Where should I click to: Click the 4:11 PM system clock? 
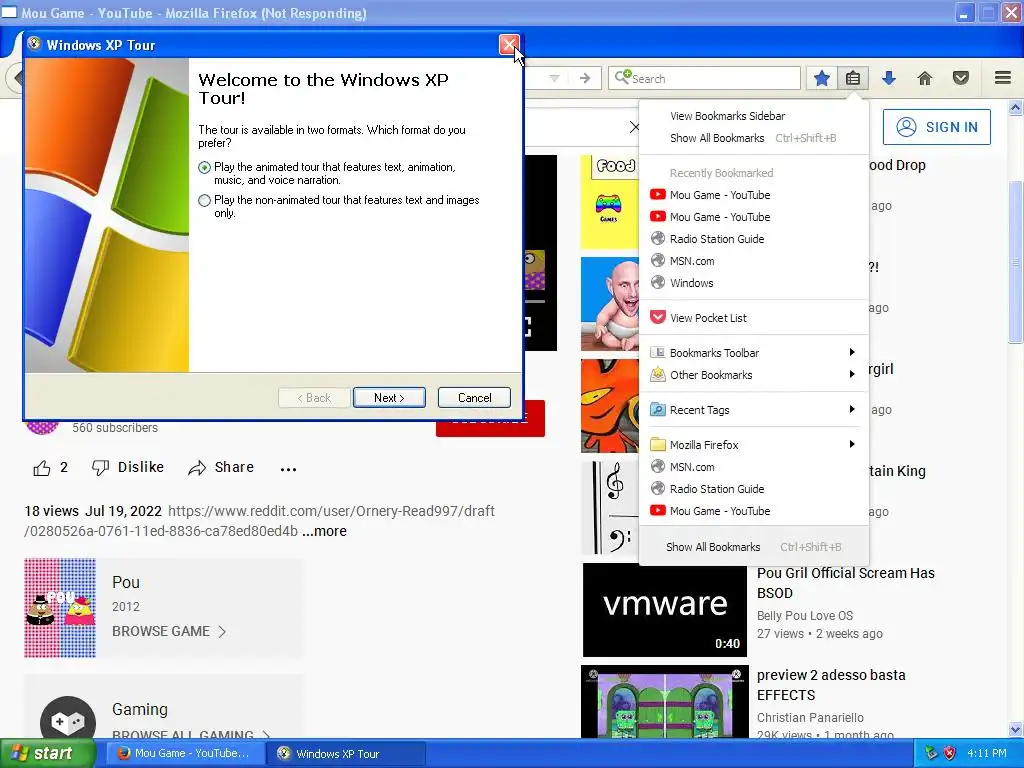[x=987, y=754]
